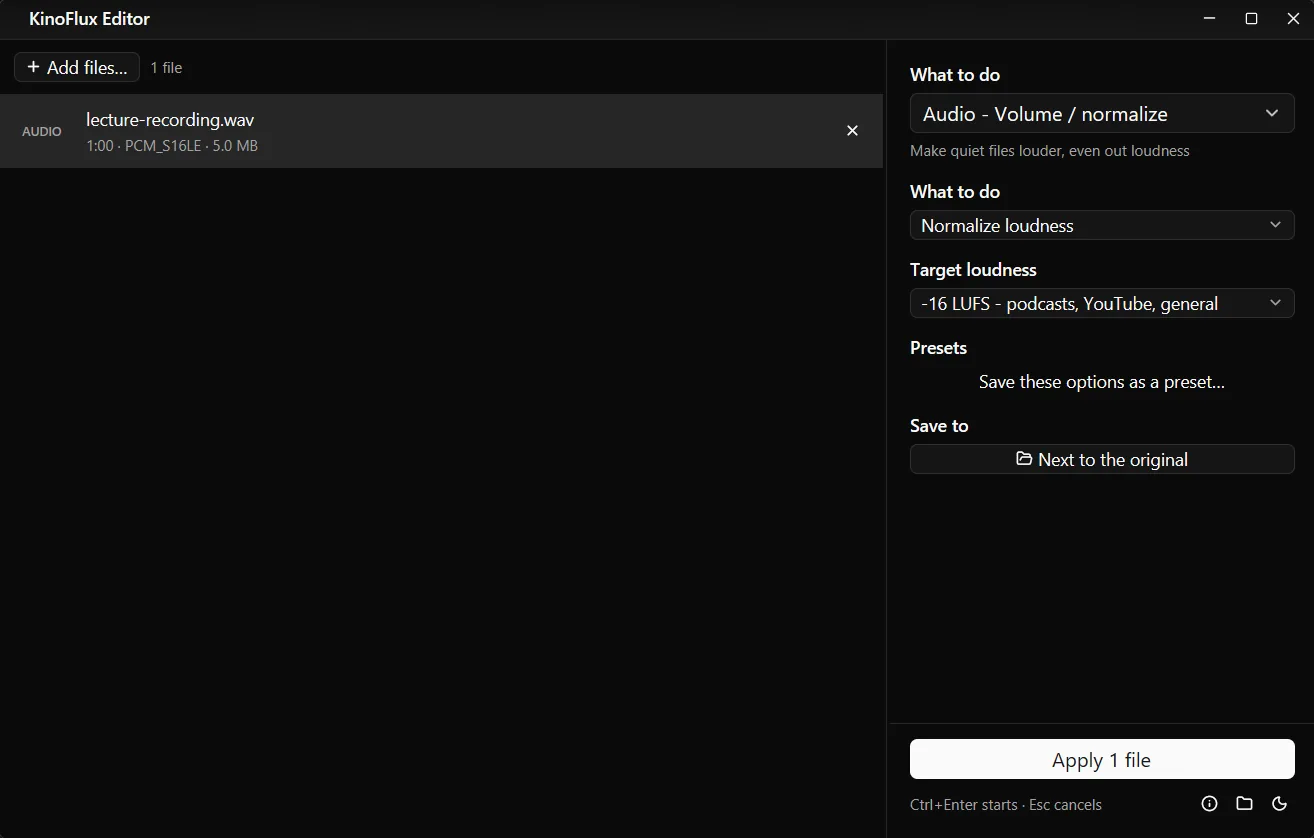Viewport: 1314px width, 838px height.
Task: Click the Add files button
Action: [x=77, y=67]
